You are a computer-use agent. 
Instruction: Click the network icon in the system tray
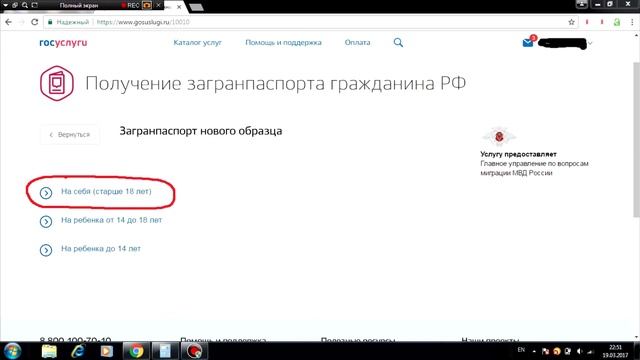590,351
